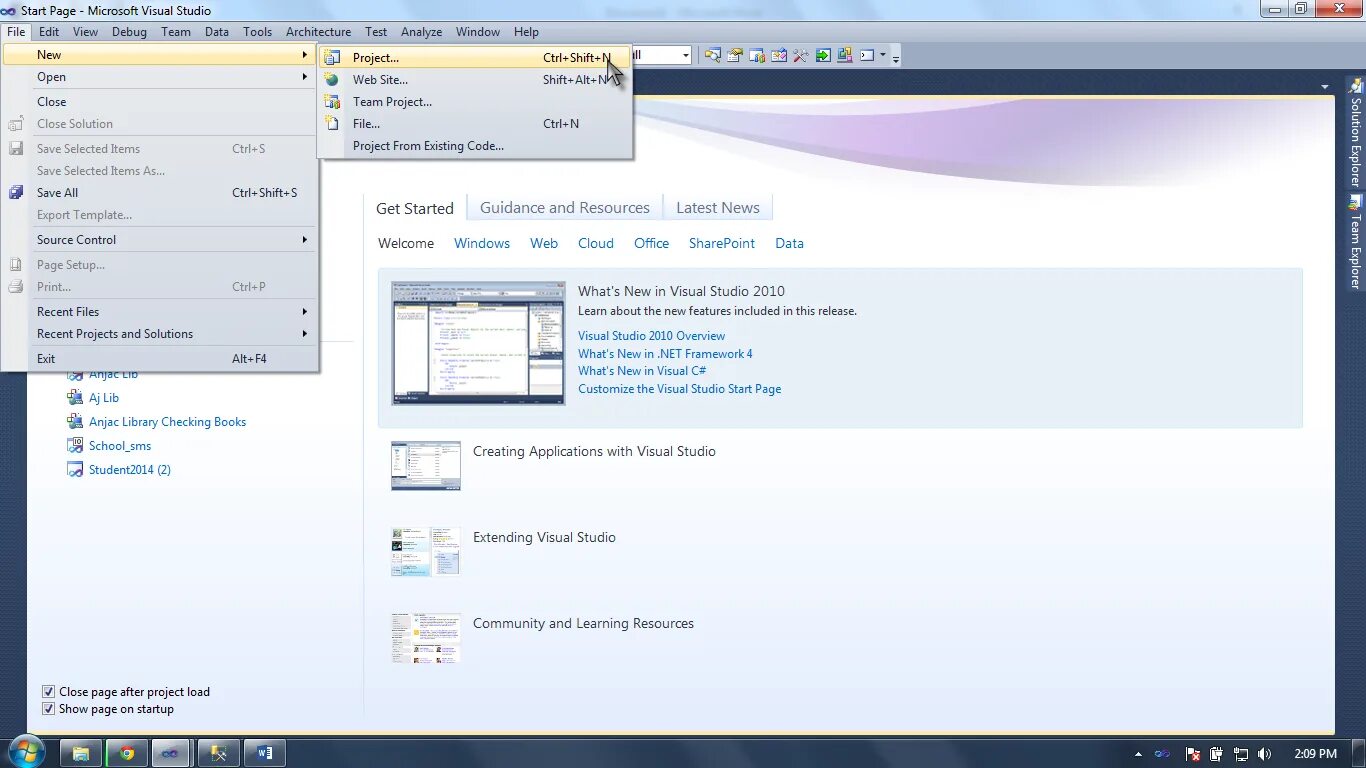Select the Windows category tab

(482, 243)
